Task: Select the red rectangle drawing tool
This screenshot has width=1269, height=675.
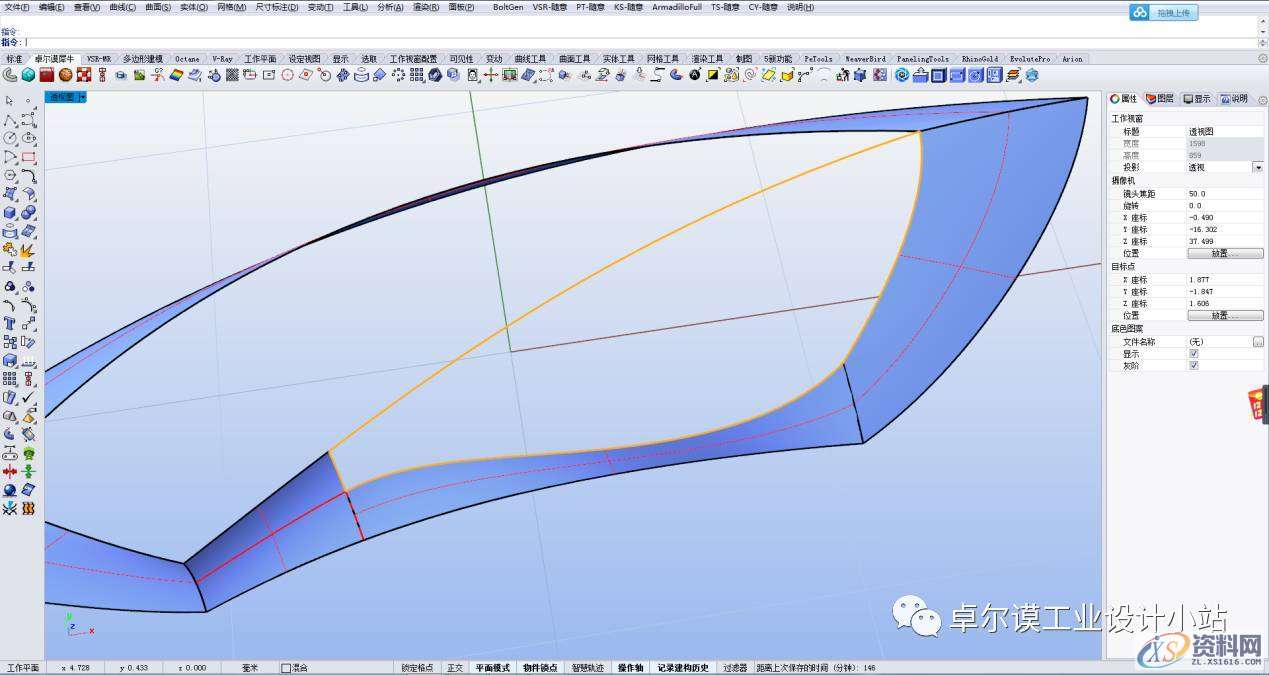Action: tap(28, 157)
